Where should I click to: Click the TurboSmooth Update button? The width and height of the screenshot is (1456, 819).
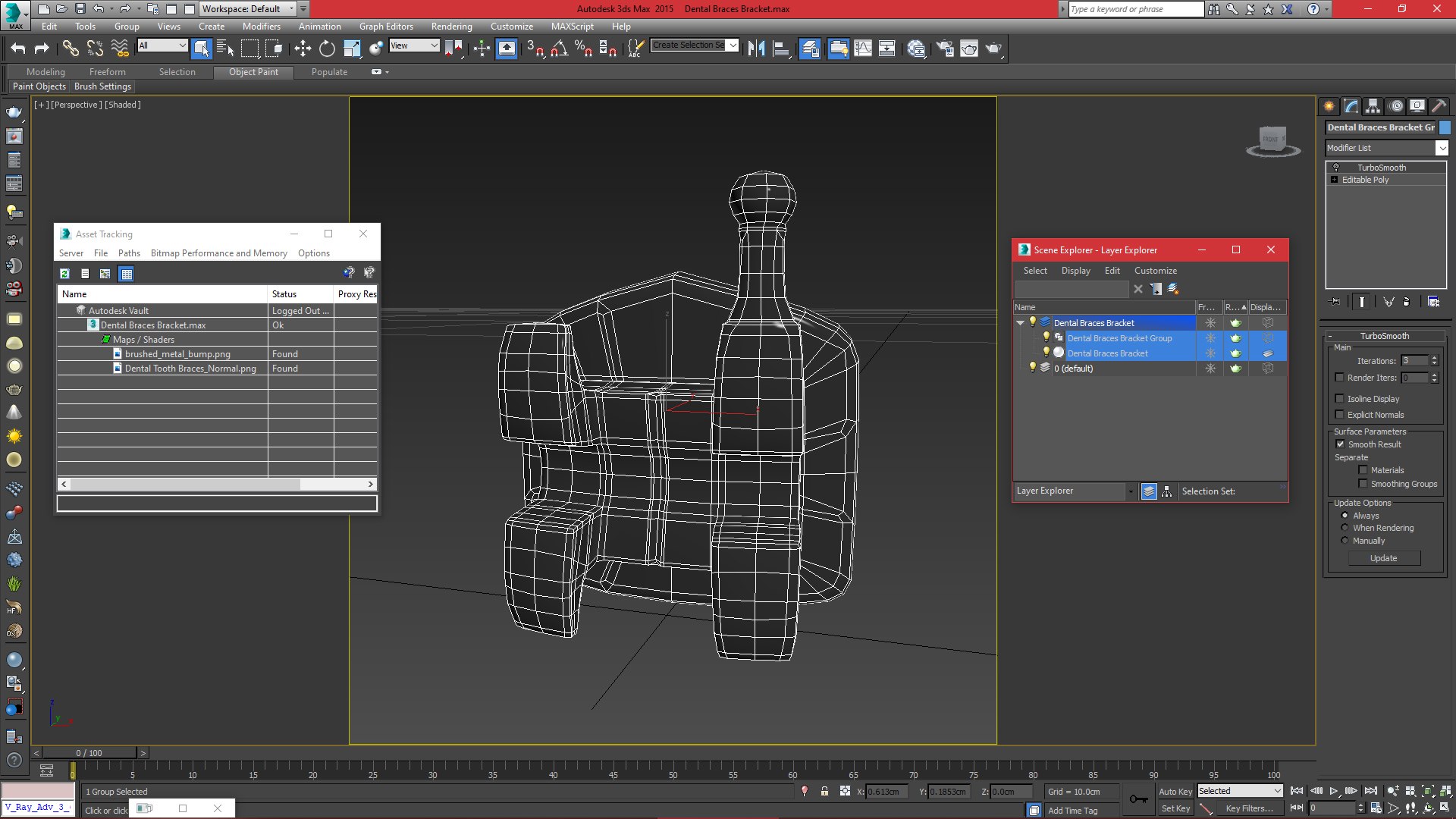point(1383,558)
